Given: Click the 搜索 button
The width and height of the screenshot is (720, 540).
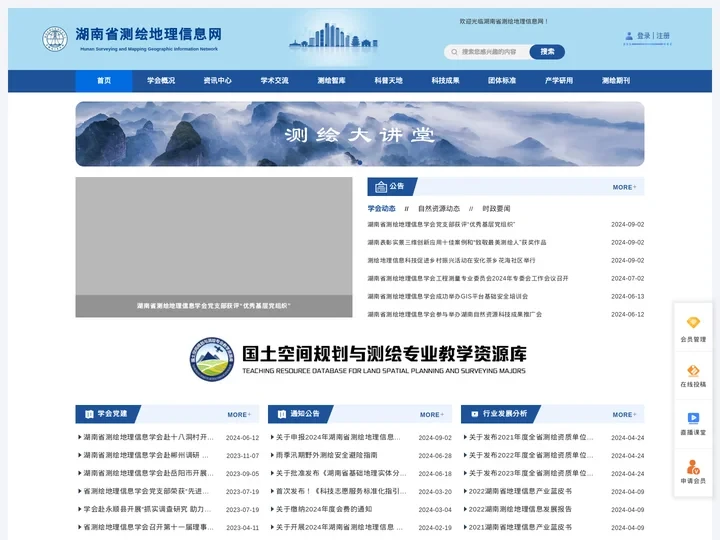Looking at the screenshot, I should [x=547, y=52].
